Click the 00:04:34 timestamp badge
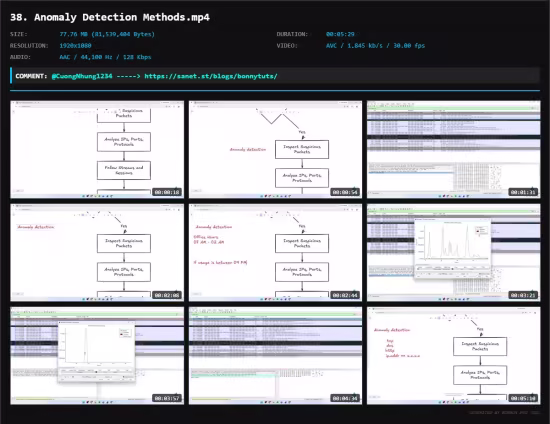 point(345,398)
